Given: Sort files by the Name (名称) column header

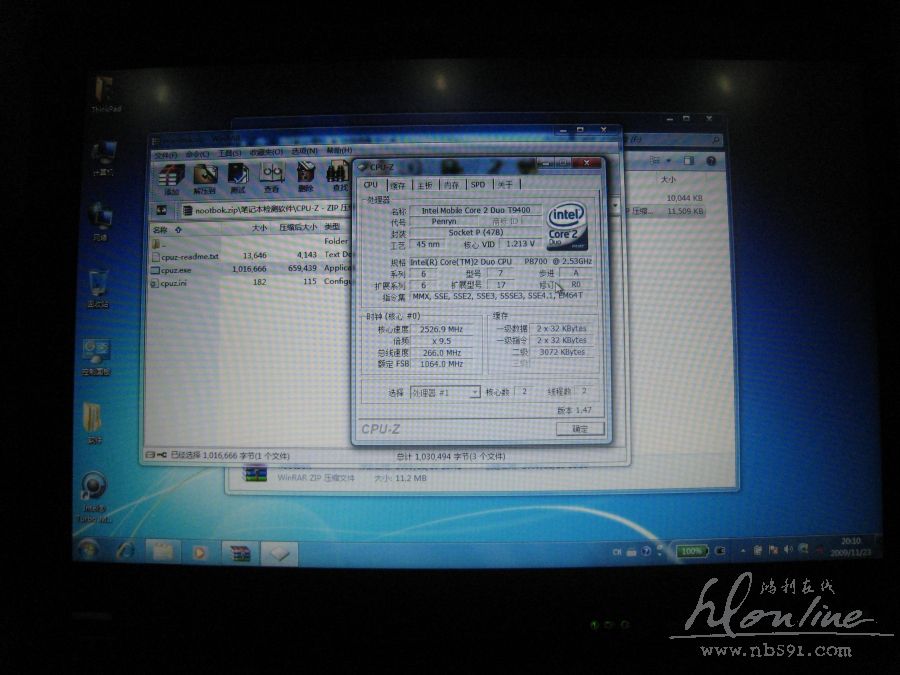Looking at the screenshot, I should (165, 228).
